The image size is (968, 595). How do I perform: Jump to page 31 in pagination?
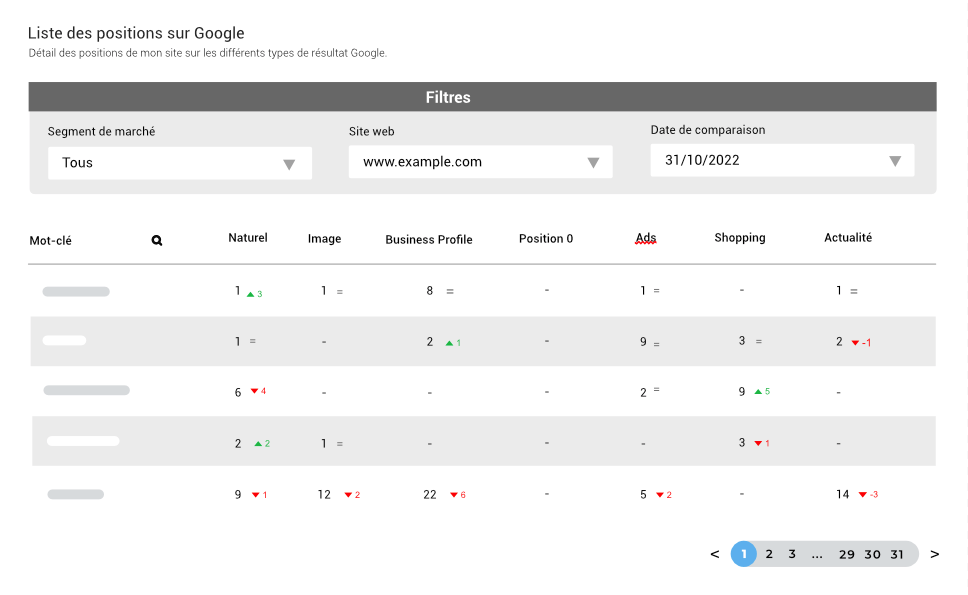(897, 554)
